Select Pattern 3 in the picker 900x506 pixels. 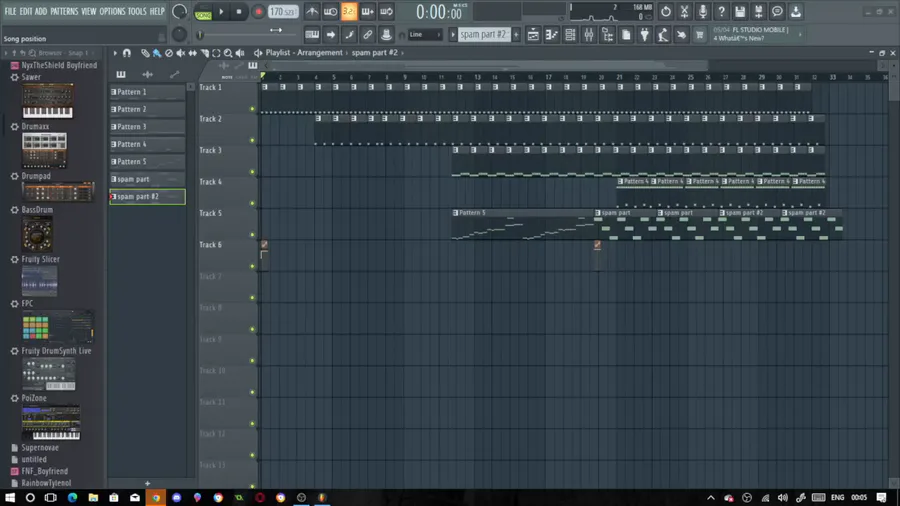pos(147,127)
